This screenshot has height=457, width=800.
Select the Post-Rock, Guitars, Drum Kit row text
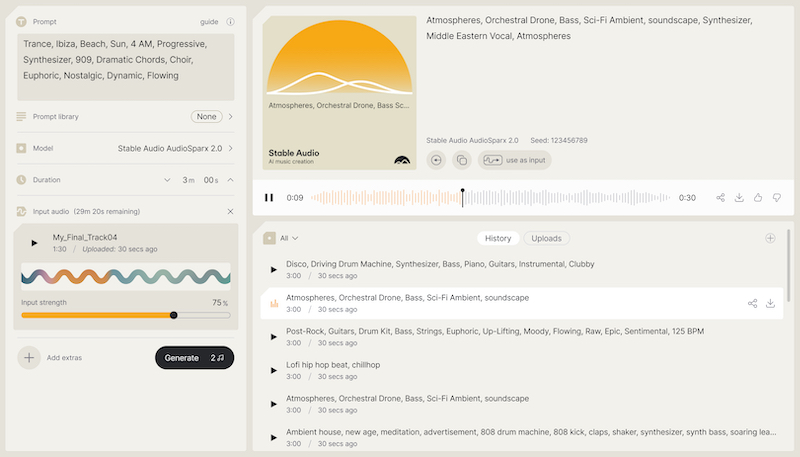(x=495, y=331)
